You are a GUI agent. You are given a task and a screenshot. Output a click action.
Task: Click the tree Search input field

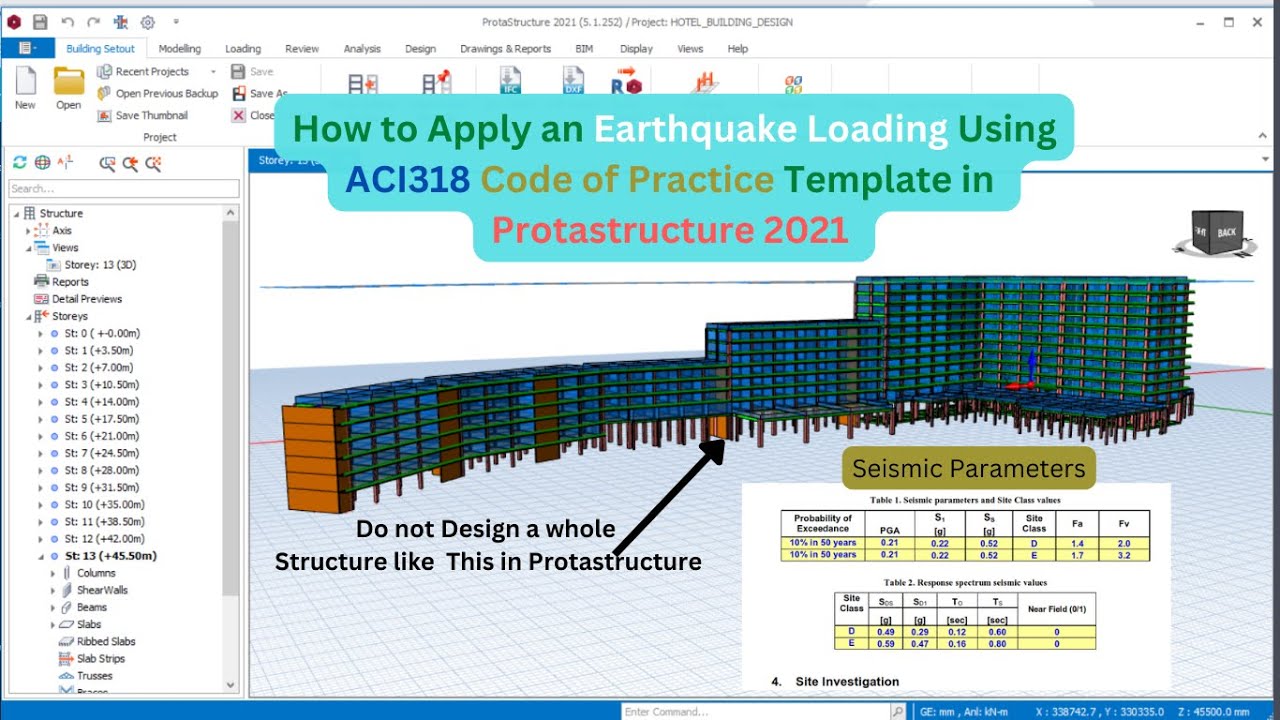click(124, 189)
